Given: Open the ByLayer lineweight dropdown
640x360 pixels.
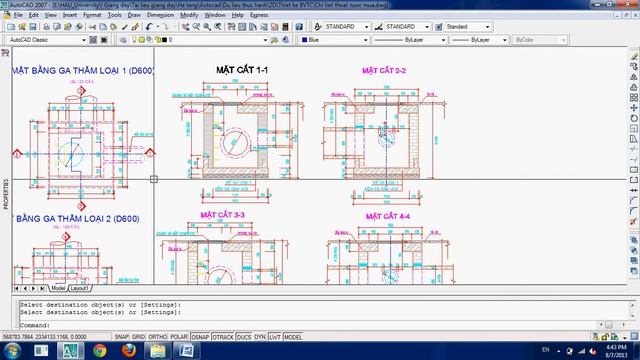Looking at the screenshot, I should tap(504, 40).
